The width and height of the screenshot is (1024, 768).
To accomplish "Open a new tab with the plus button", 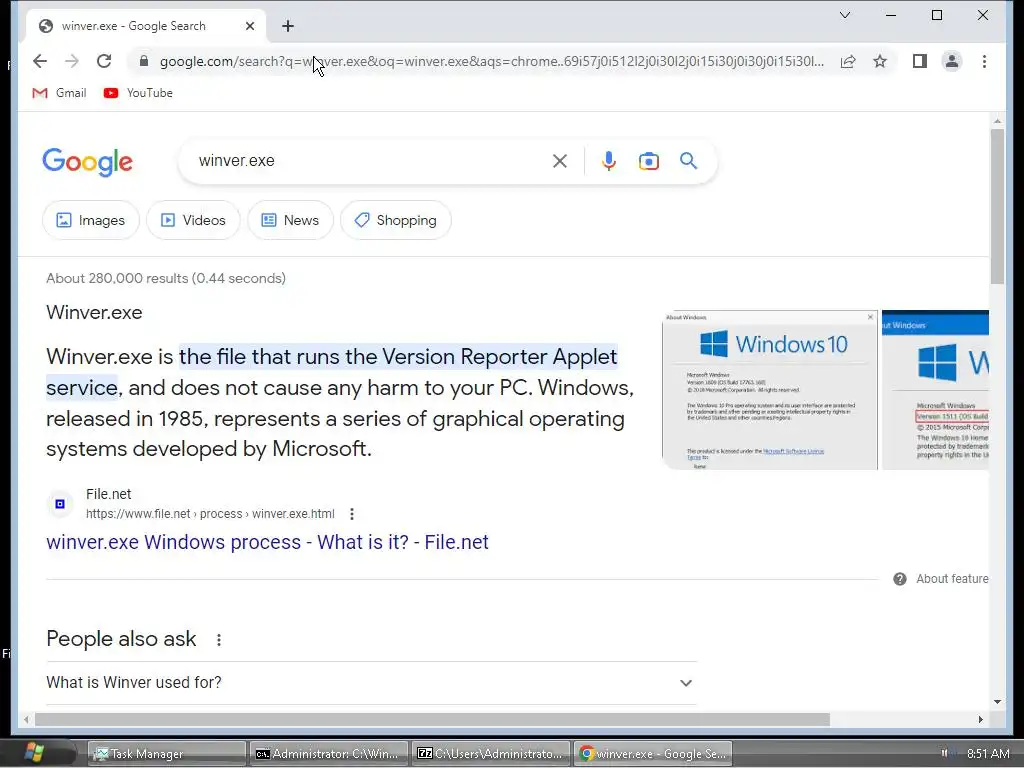I will (x=288, y=26).
